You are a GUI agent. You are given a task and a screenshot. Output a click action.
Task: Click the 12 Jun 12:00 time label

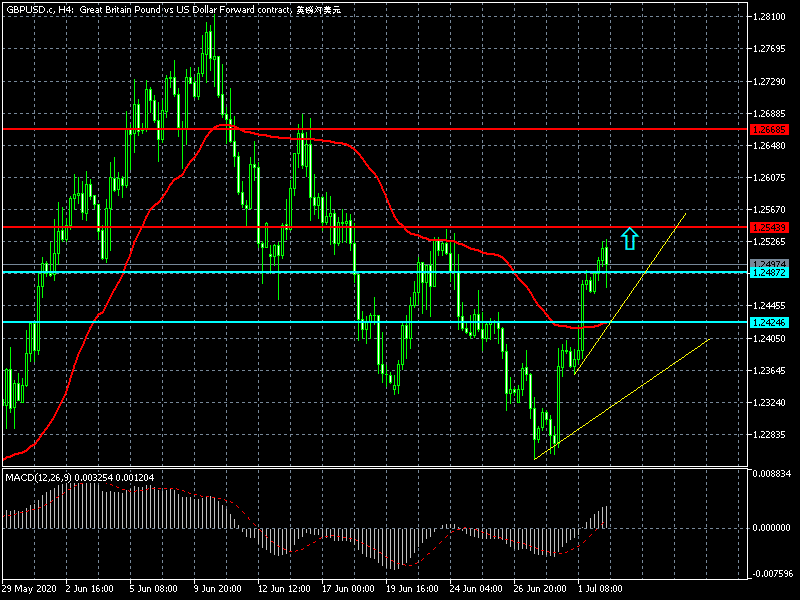(282, 589)
